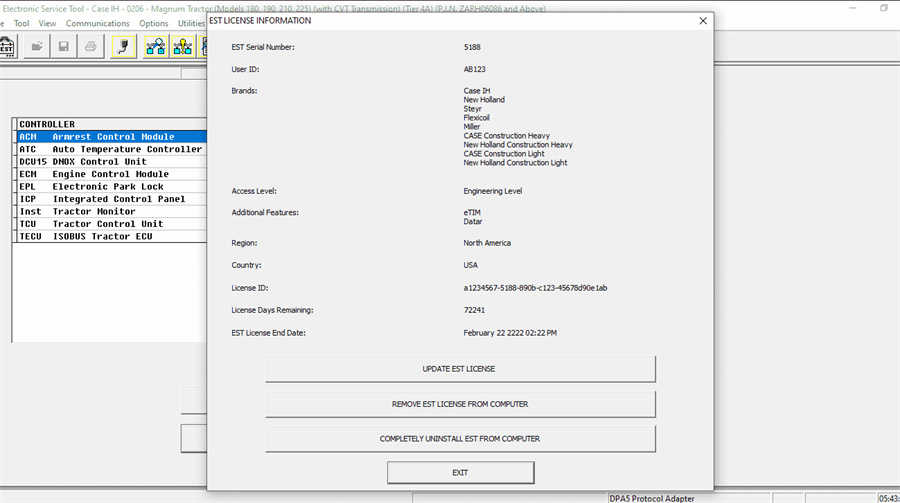Click the Steyr brand entry
900x503 pixels.
coord(472,109)
